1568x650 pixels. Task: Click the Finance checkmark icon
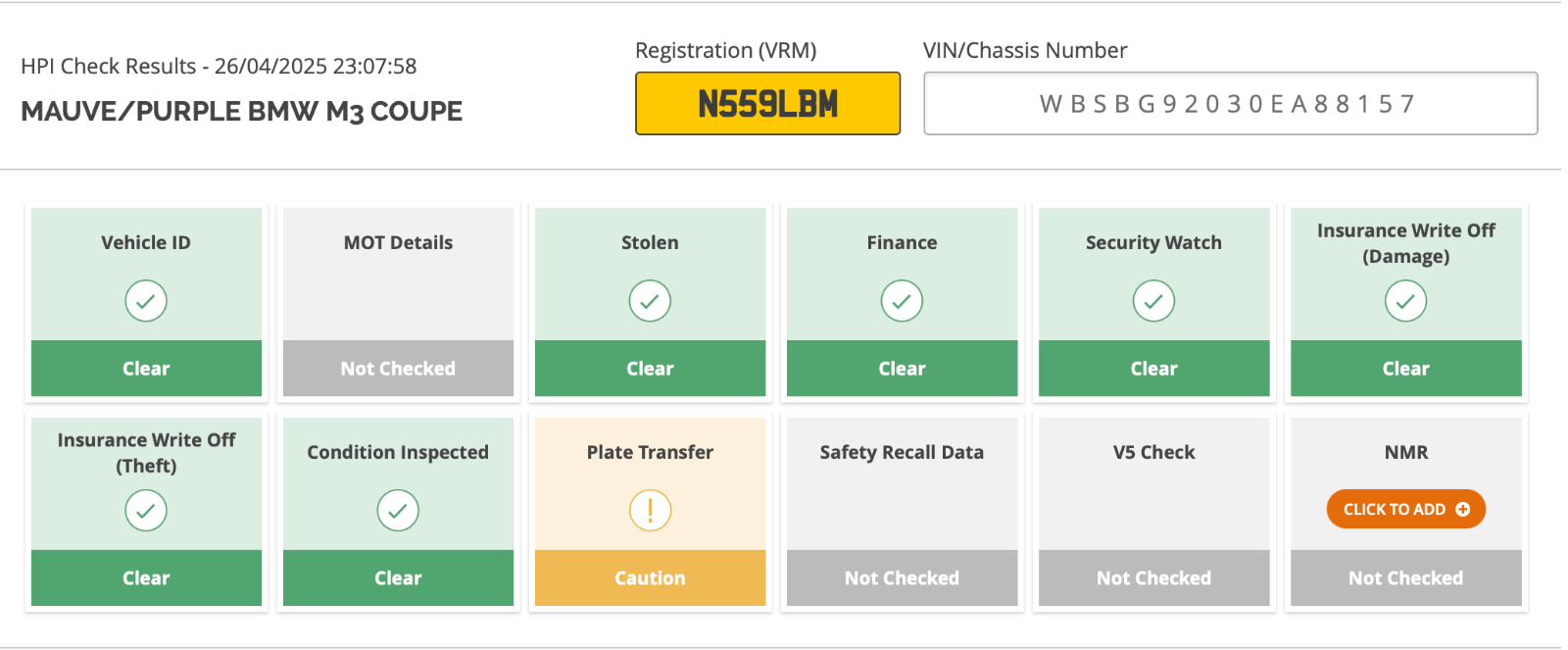click(x=902, y=301)
